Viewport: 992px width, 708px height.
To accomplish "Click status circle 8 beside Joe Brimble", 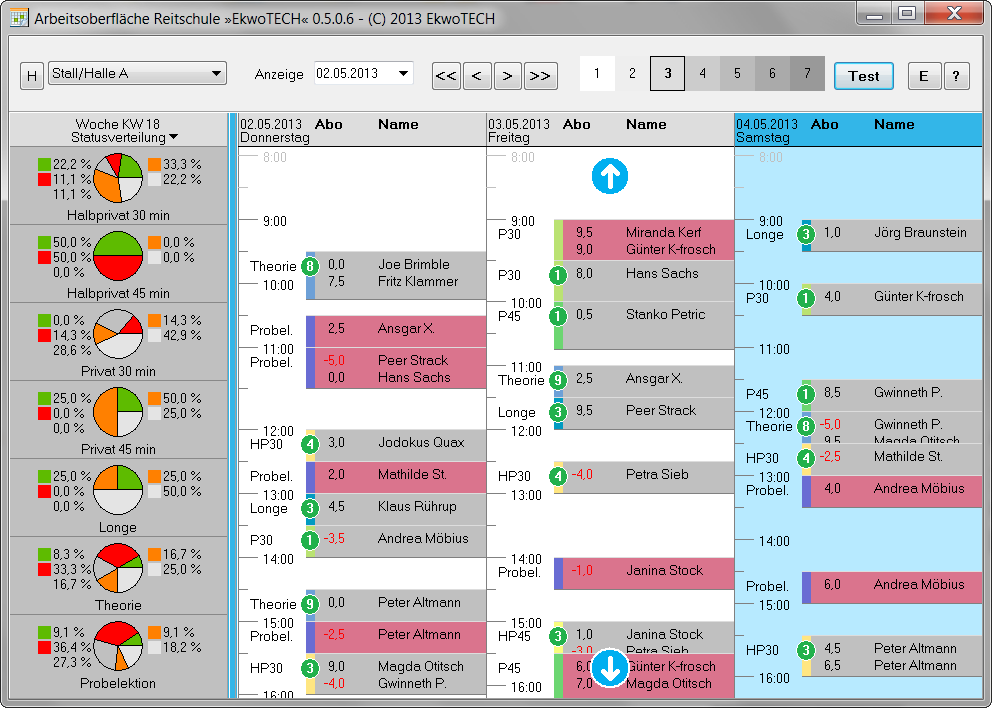I will [310, 265].
